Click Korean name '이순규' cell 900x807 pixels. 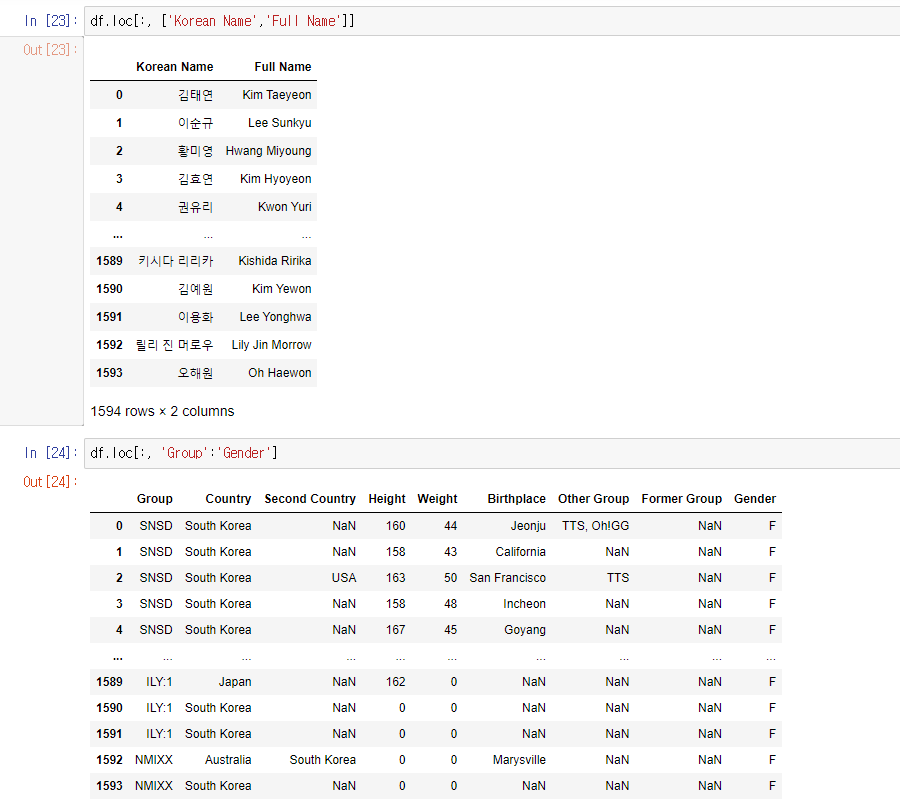click(x=195, y=123)
